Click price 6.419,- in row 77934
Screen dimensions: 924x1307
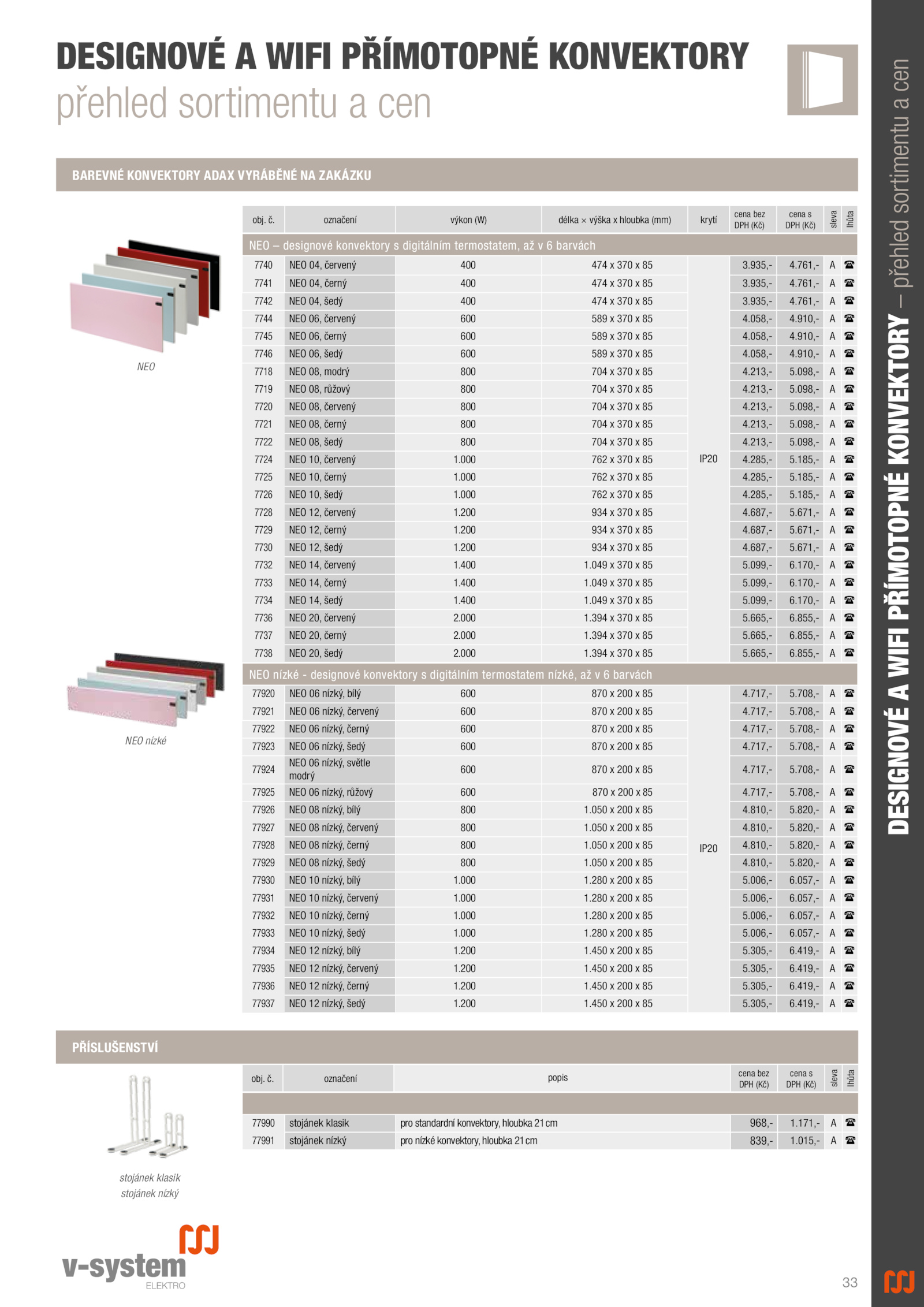point(804,950)
